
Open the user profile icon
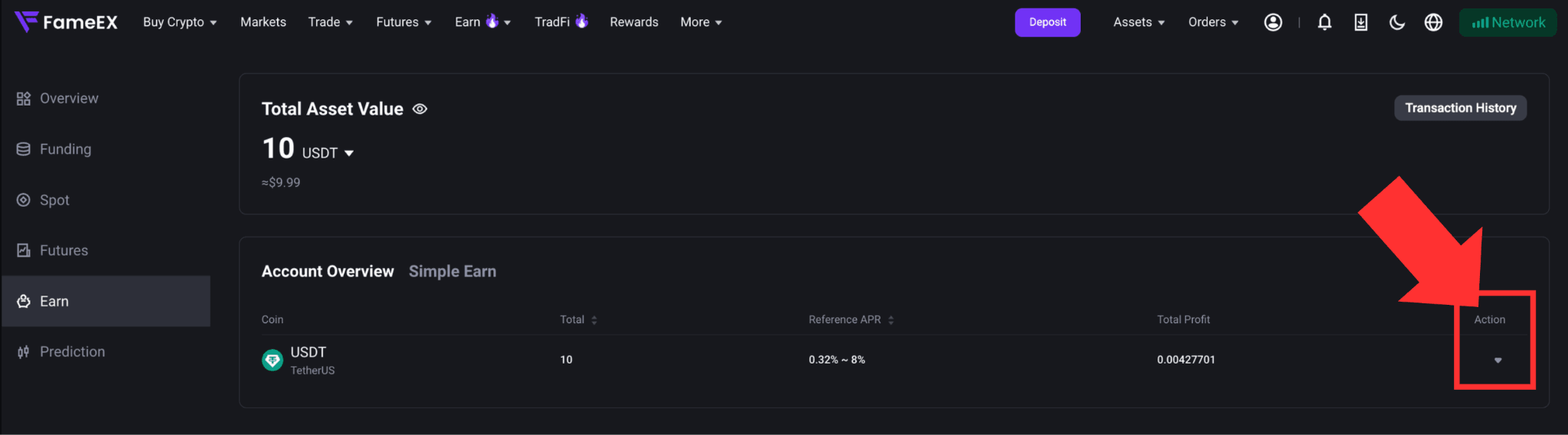click(1272, 22)
